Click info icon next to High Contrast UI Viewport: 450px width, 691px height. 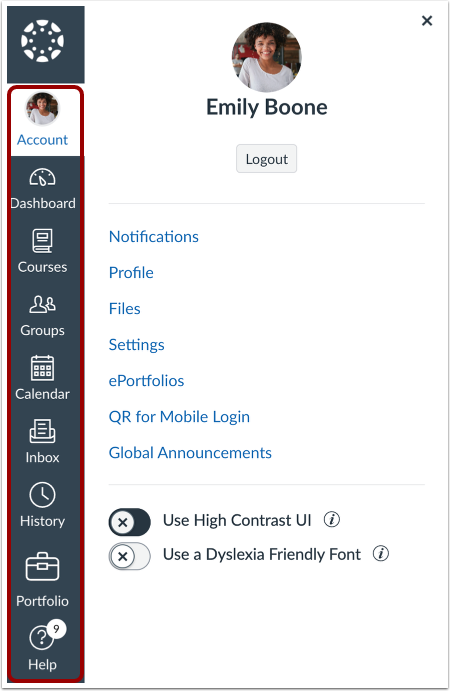[x=332, y=520]
